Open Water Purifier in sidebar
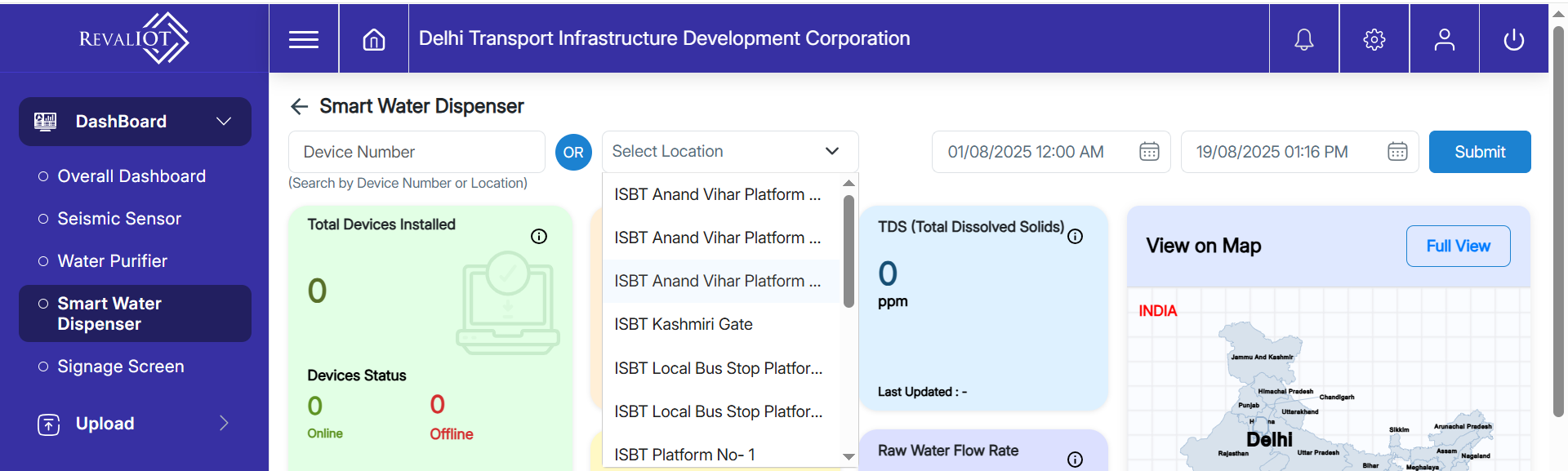This screenshot has width=1568, height=471. click(113, 261)
